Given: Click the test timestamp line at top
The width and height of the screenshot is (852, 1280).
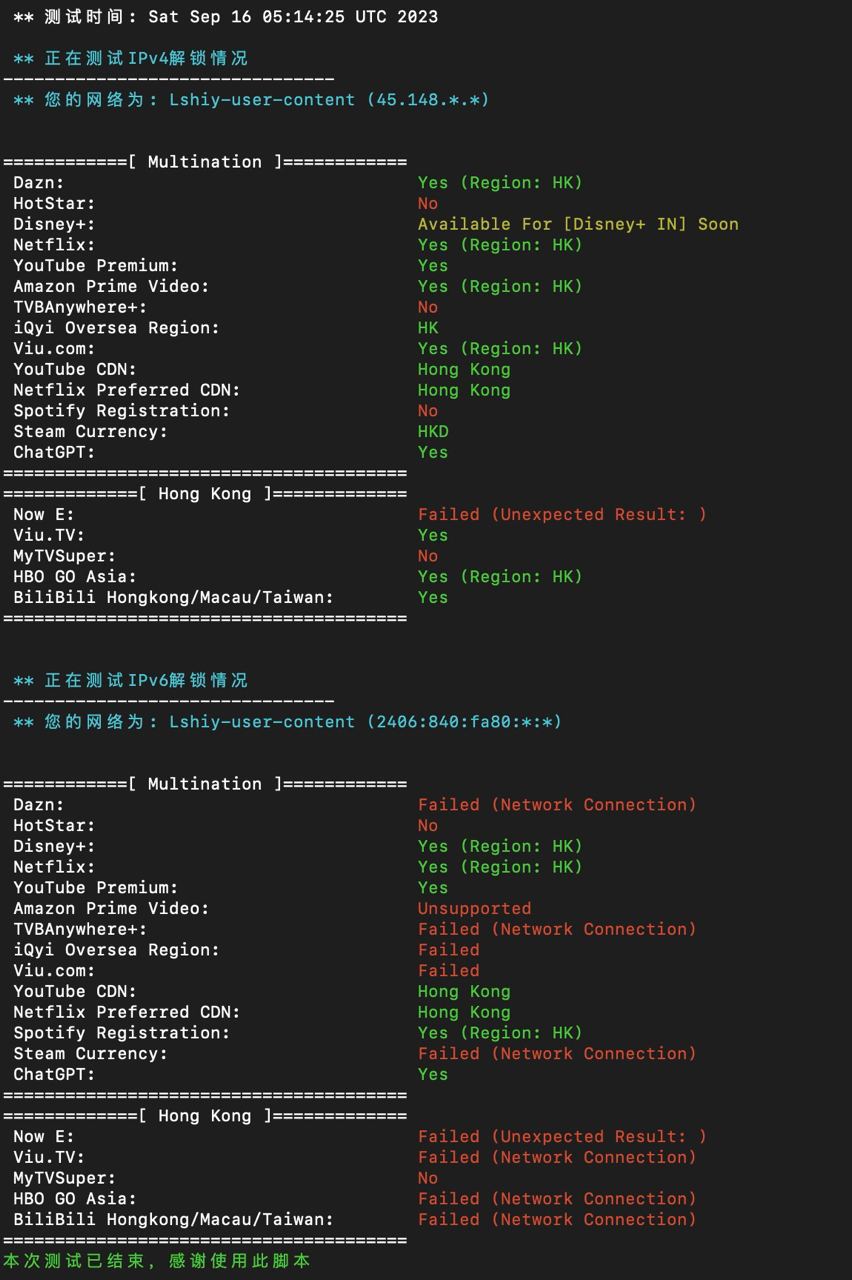Looking at the screenshot, I should tap(225, 17).
